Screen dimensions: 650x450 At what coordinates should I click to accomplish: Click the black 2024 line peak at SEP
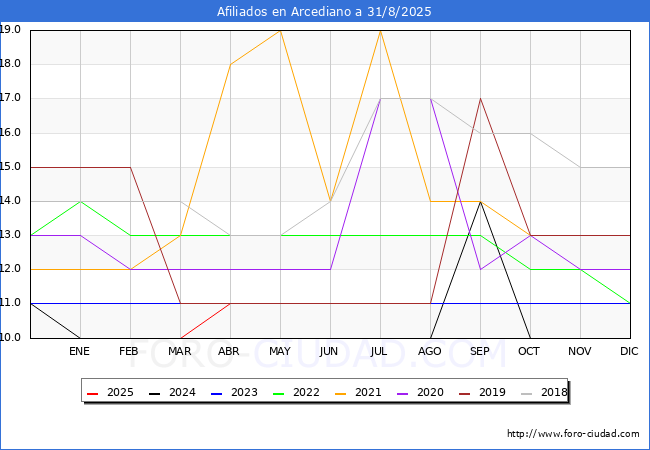(x=480, y=202)
